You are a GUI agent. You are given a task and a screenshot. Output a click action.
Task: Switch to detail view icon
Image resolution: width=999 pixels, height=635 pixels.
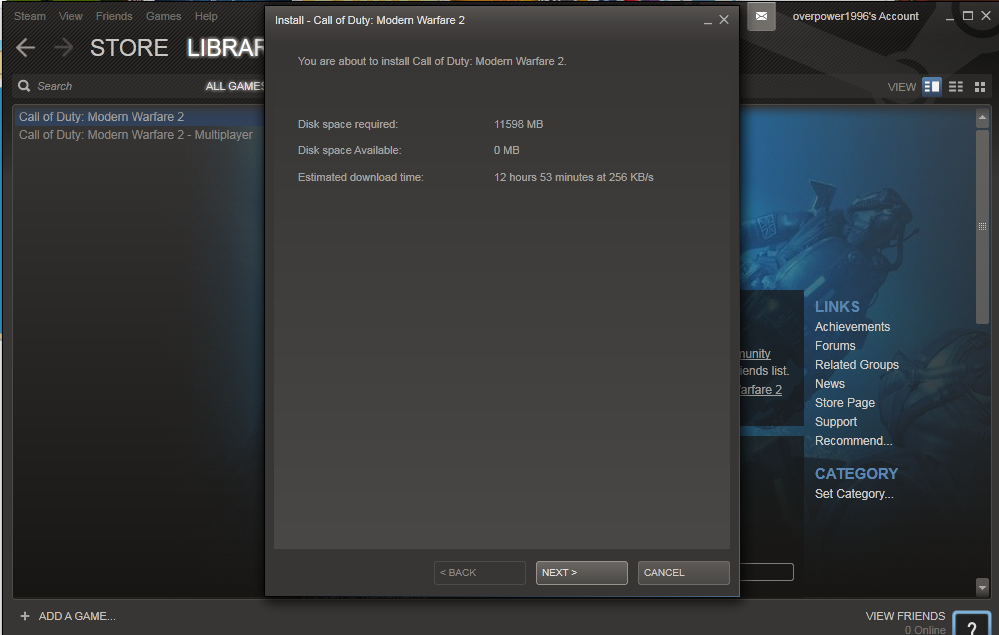(x=931, y=87)
